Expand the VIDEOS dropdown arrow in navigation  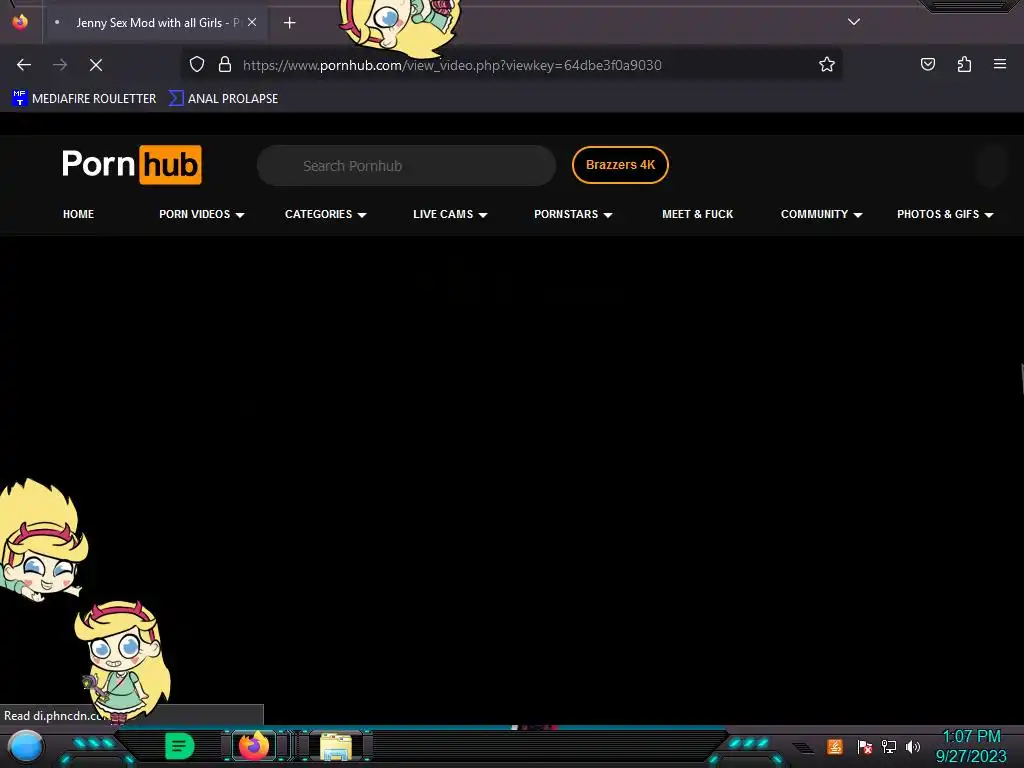coord(240,215)
